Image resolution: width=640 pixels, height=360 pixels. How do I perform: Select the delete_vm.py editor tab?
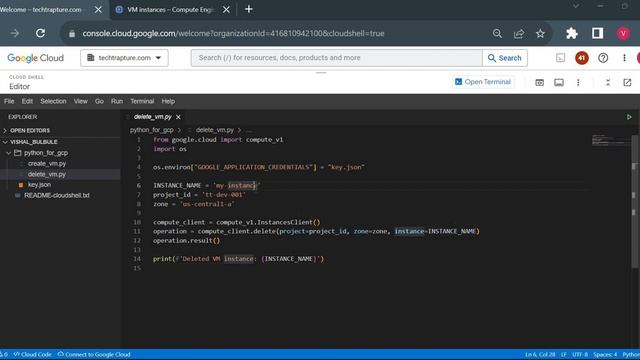(x=153, y=117)
